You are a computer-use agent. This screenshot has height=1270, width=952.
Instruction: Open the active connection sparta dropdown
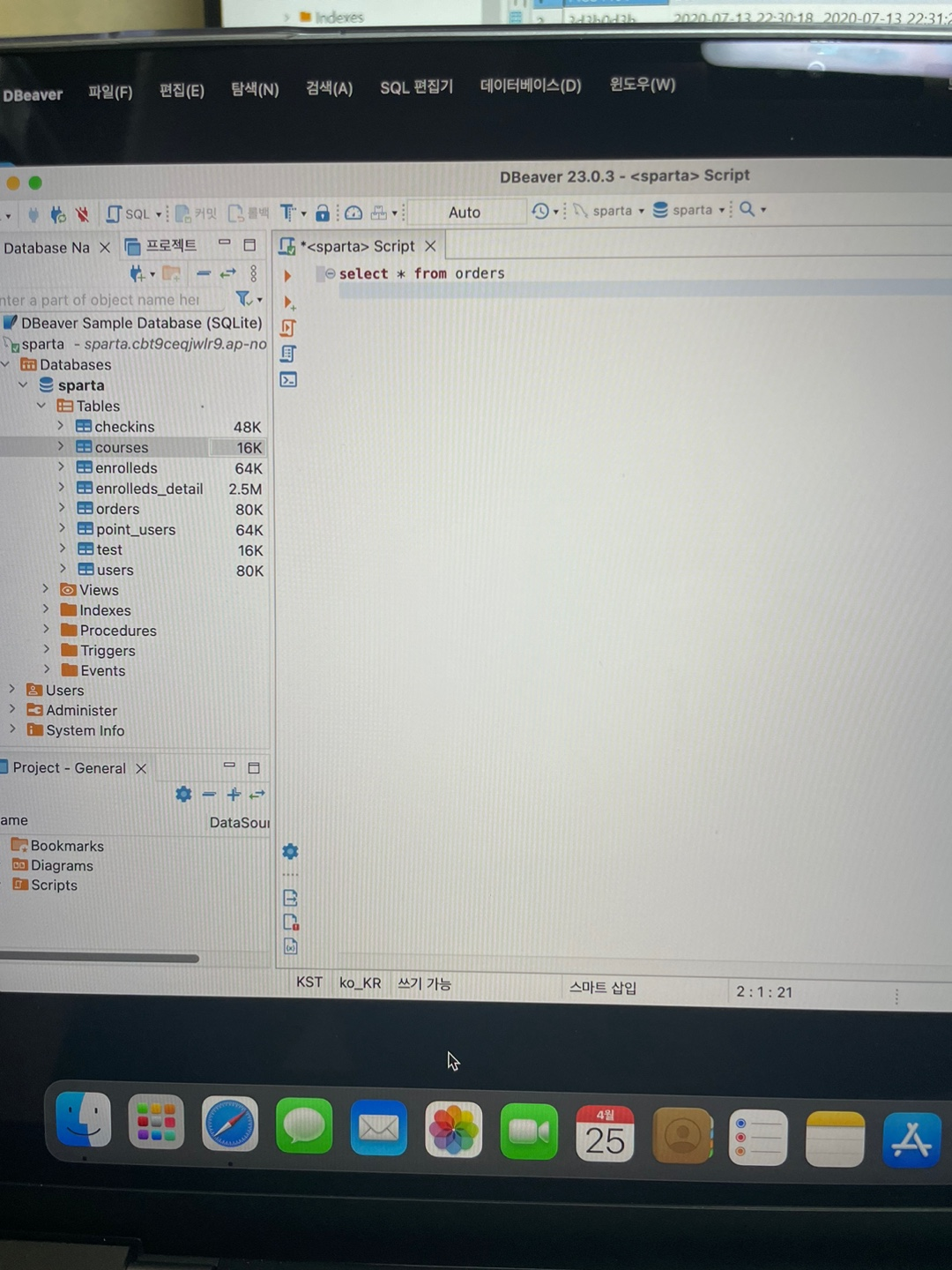610,211
